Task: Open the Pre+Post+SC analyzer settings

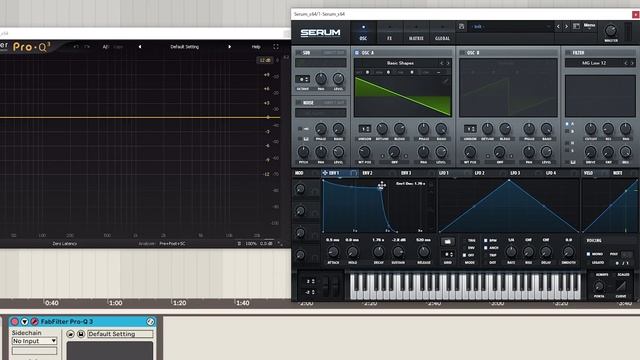Action: [172, 244]
